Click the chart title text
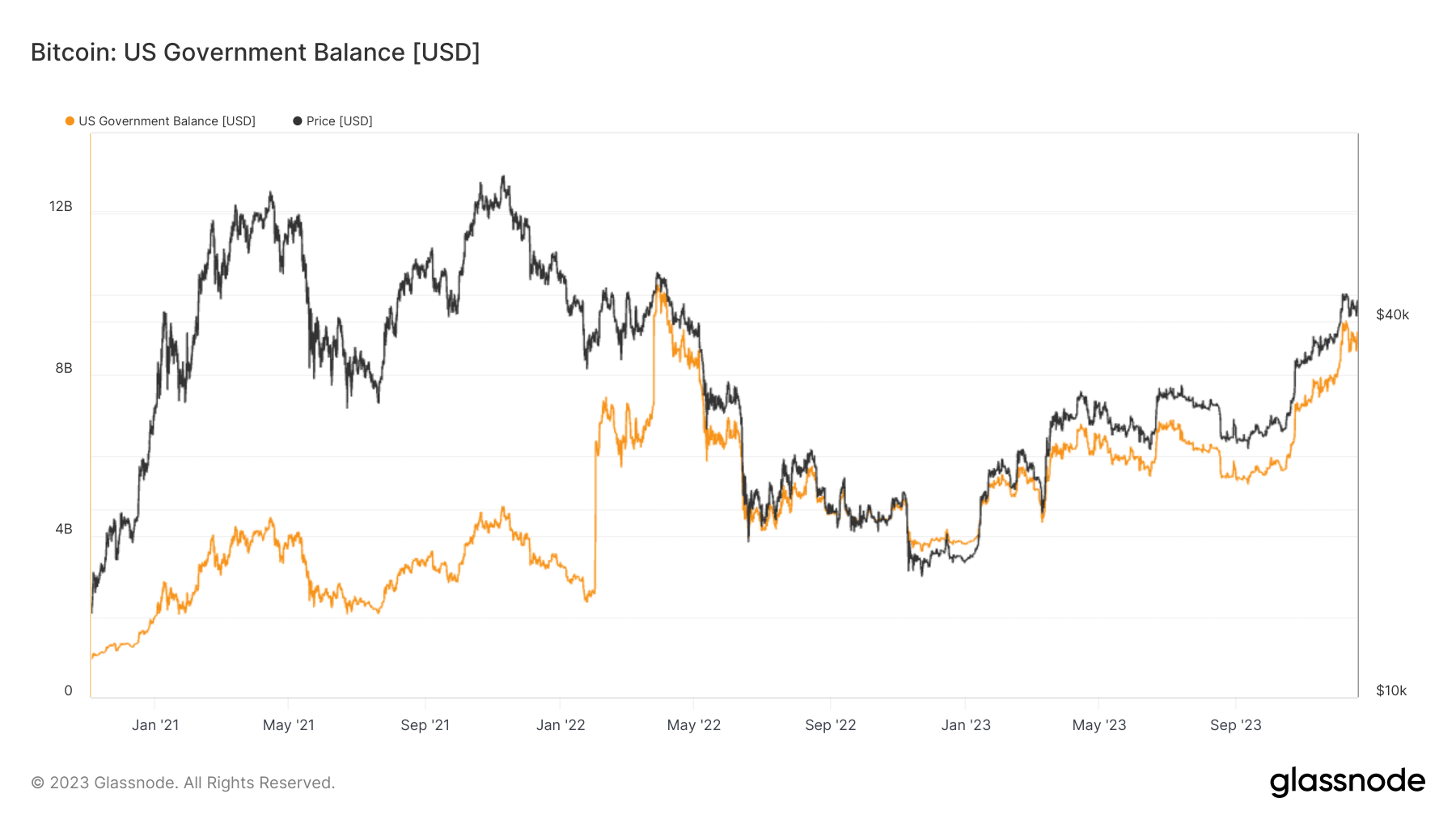 pos(256,53)
